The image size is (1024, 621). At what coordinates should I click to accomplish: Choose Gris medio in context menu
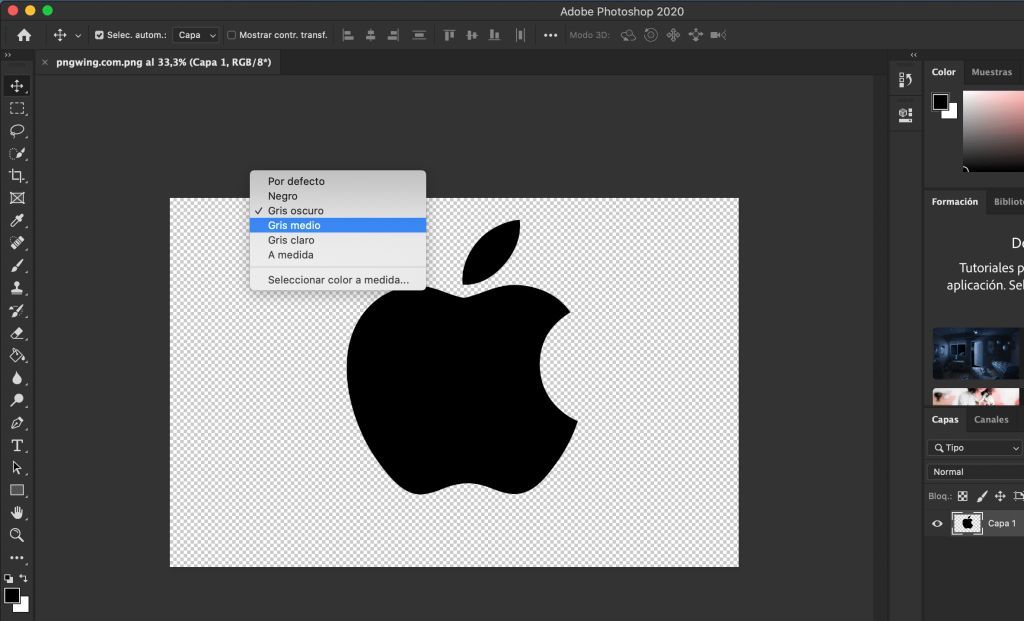(338, 225)
